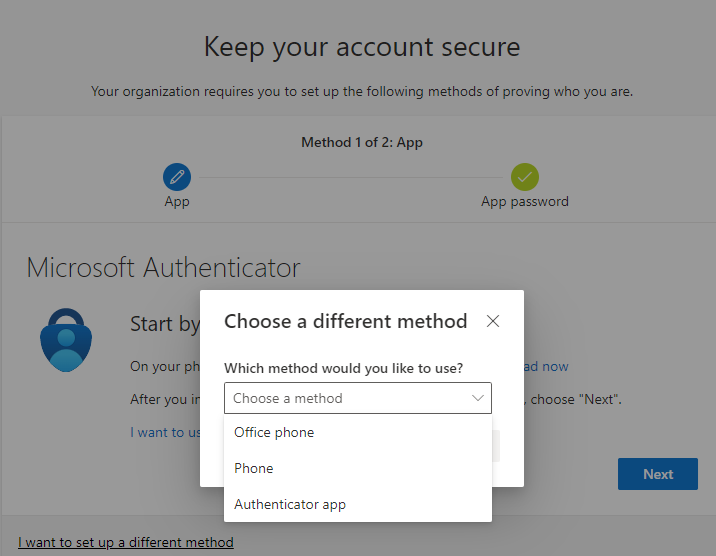Image resolution: width=716 pixels, height=556 pixels.
Task: Select Office phone from the method list
Action: (274, 433)
